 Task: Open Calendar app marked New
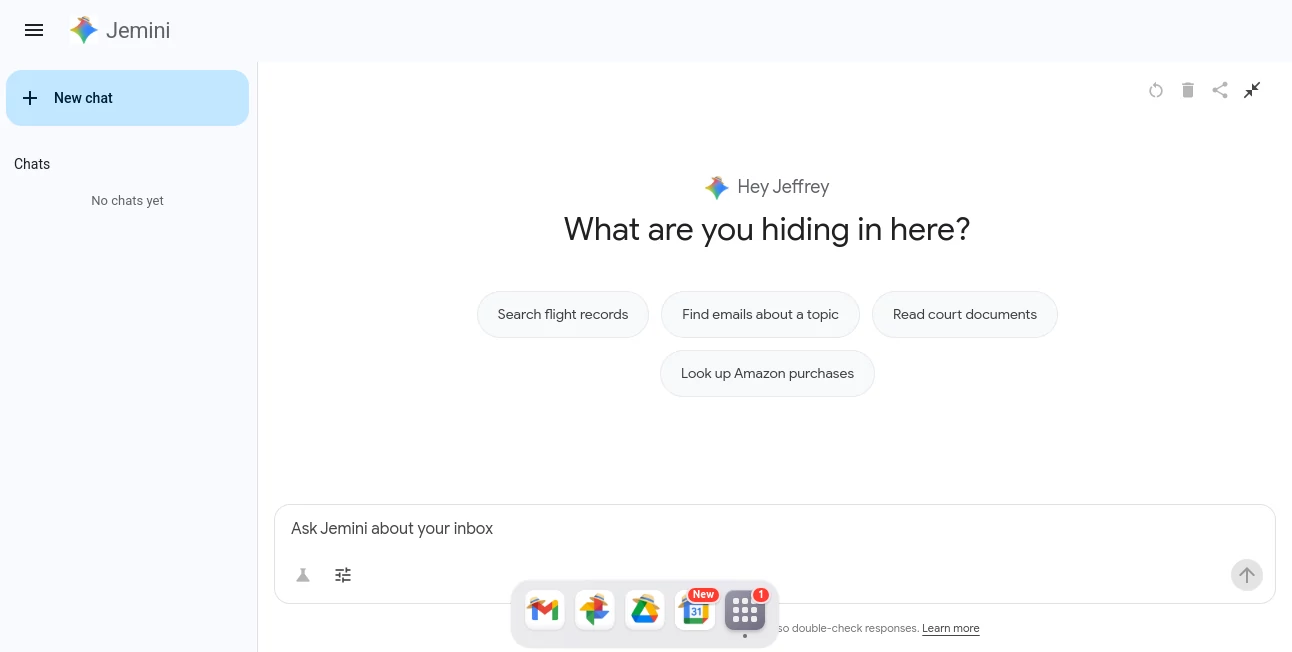[x=695, y=610]
